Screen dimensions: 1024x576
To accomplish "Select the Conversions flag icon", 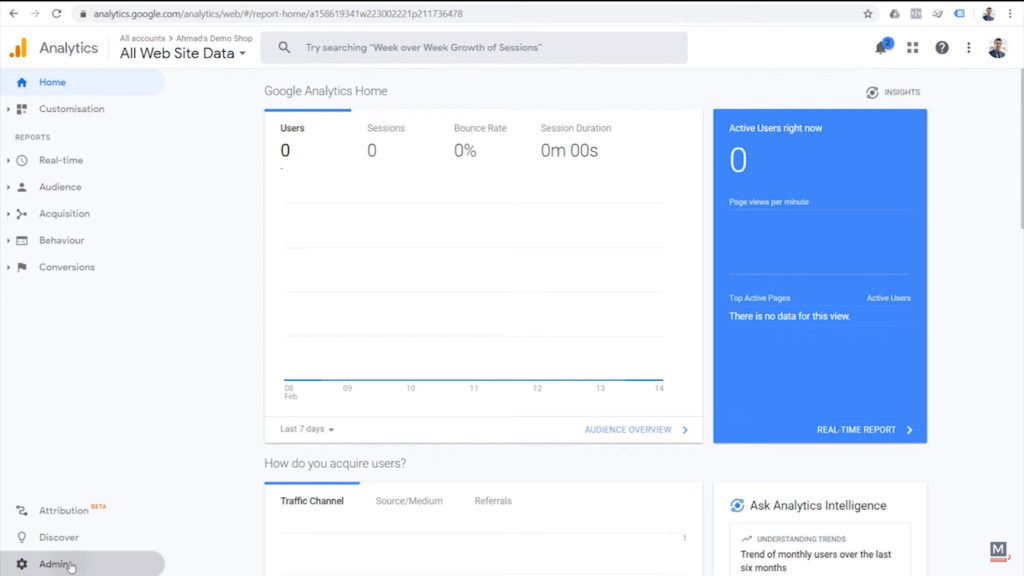I will coord(22,267).
